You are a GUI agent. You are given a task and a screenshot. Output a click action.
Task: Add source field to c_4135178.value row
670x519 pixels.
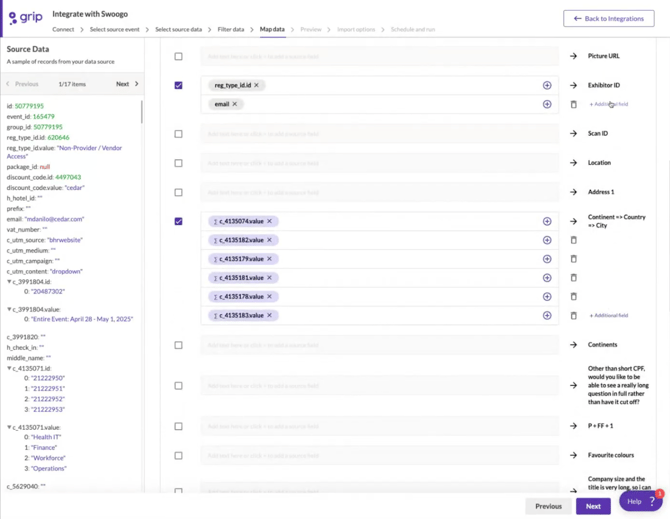(547, 296)
